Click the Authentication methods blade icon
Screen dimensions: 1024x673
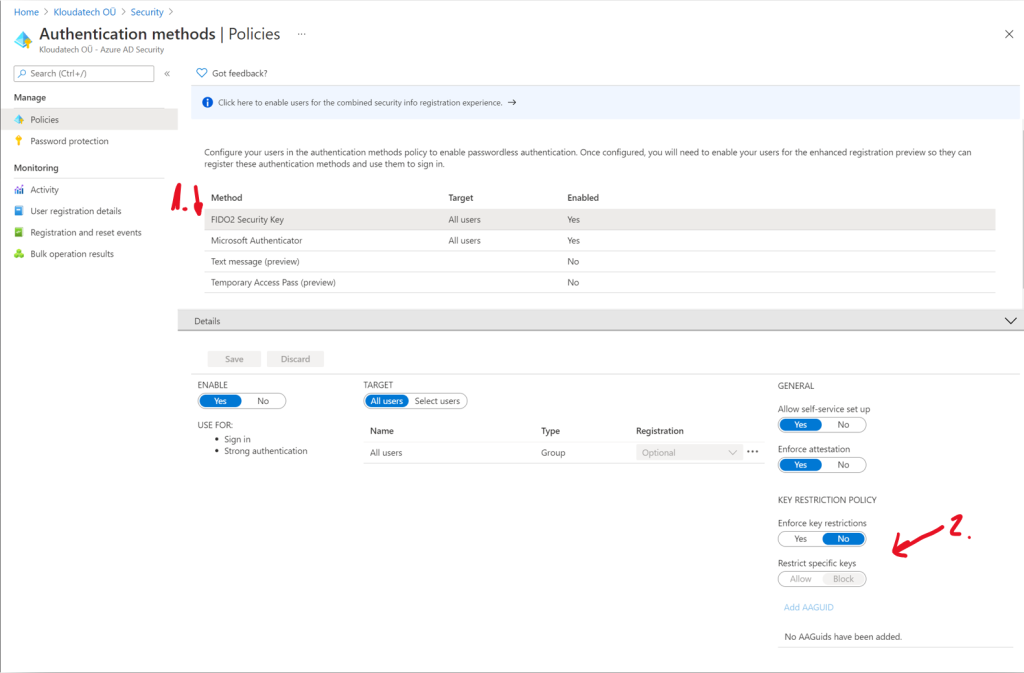click(x=24, y=40)
